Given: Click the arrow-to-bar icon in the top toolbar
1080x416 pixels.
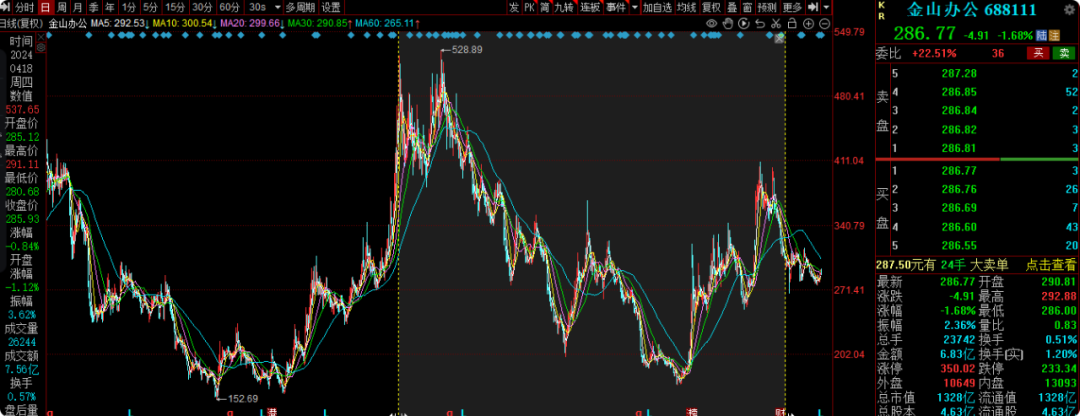Looking at the screenshot, I should [x=813, y=7].
